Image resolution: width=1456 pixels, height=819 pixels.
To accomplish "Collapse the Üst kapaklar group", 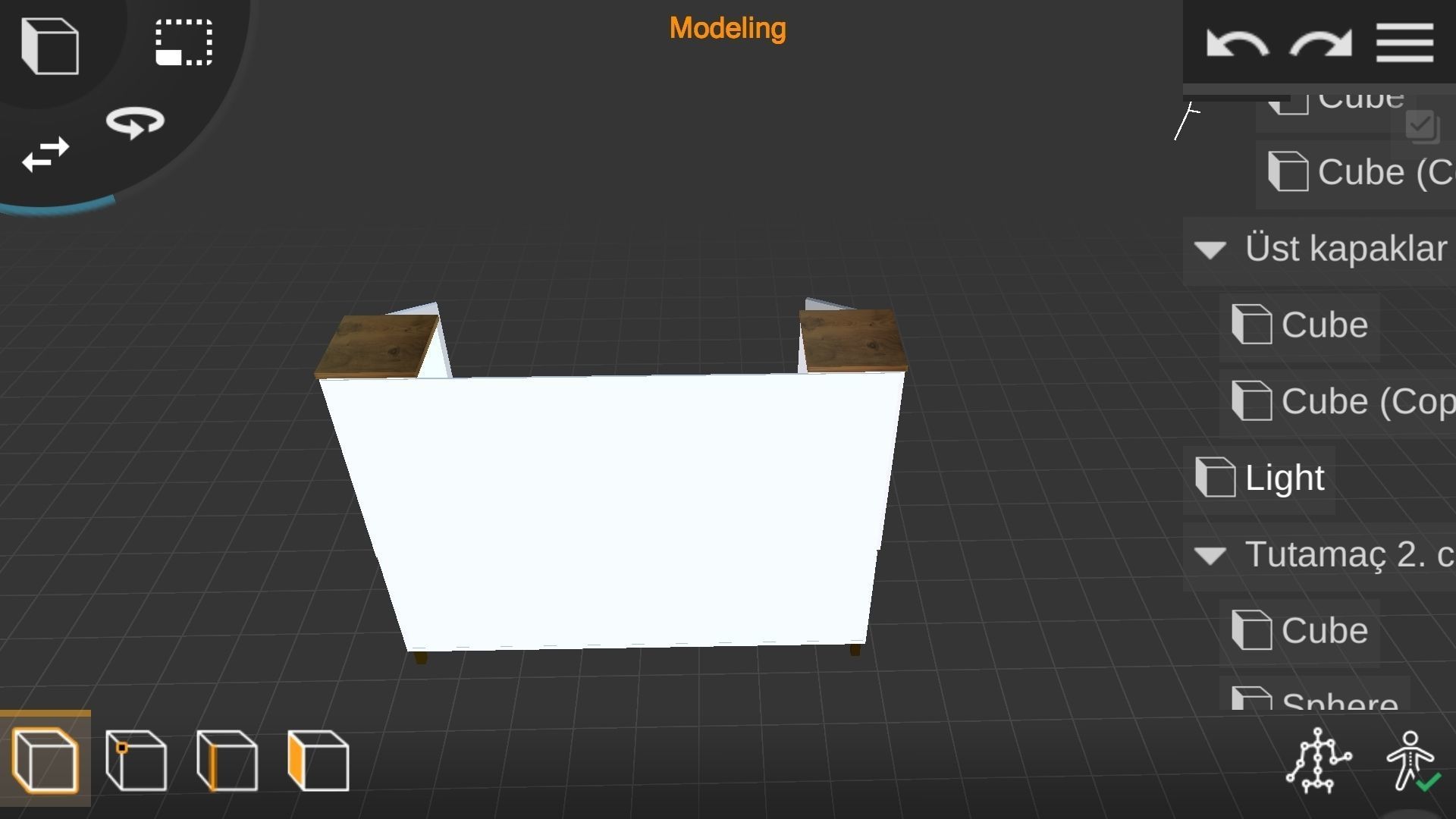I will [x=1210, y=249].
